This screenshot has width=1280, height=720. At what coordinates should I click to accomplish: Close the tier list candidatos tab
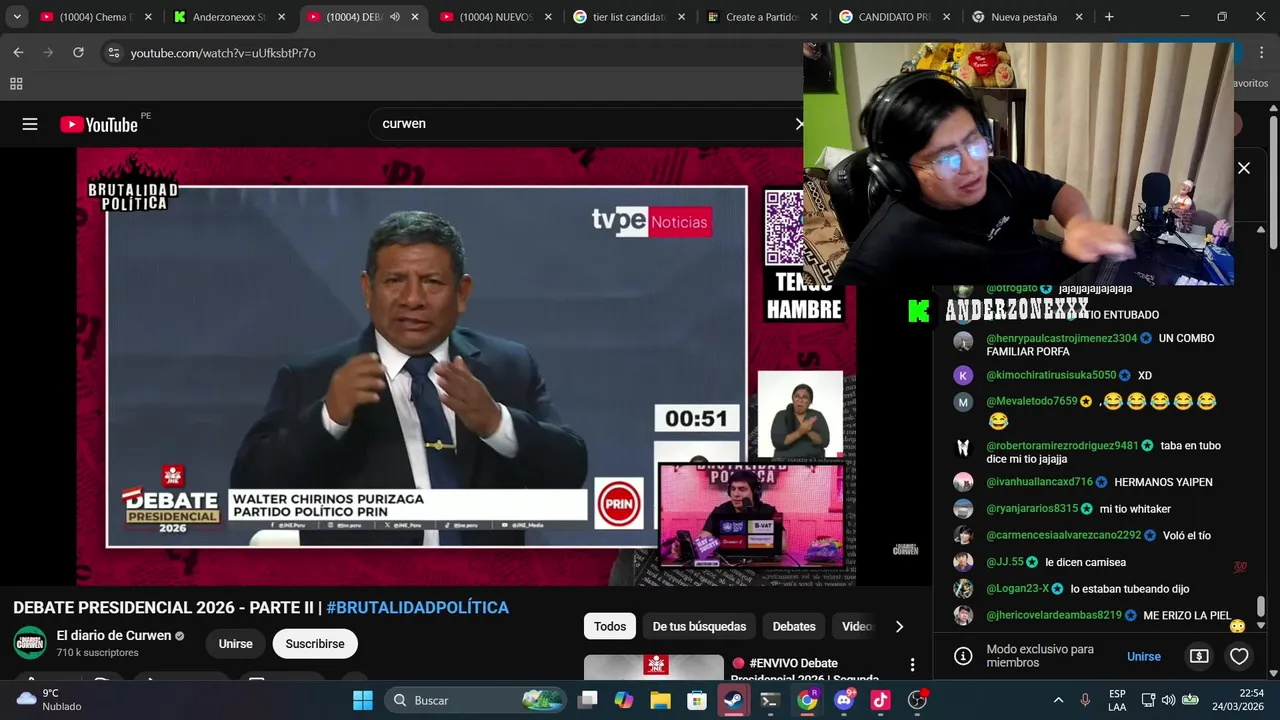[x=680, y=17]
